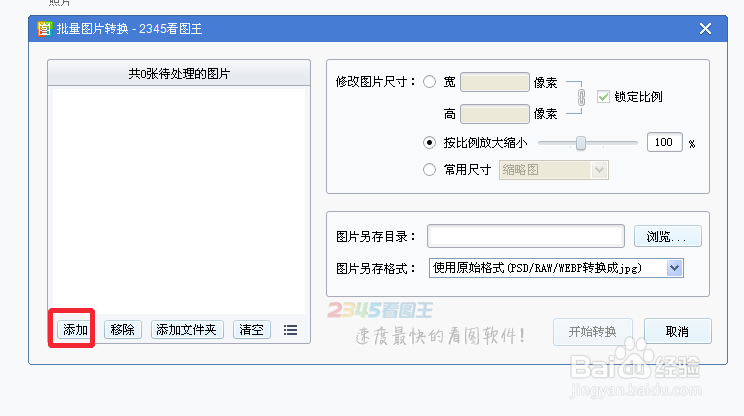Click the Remove (移除) button

[x=124, y=330]
